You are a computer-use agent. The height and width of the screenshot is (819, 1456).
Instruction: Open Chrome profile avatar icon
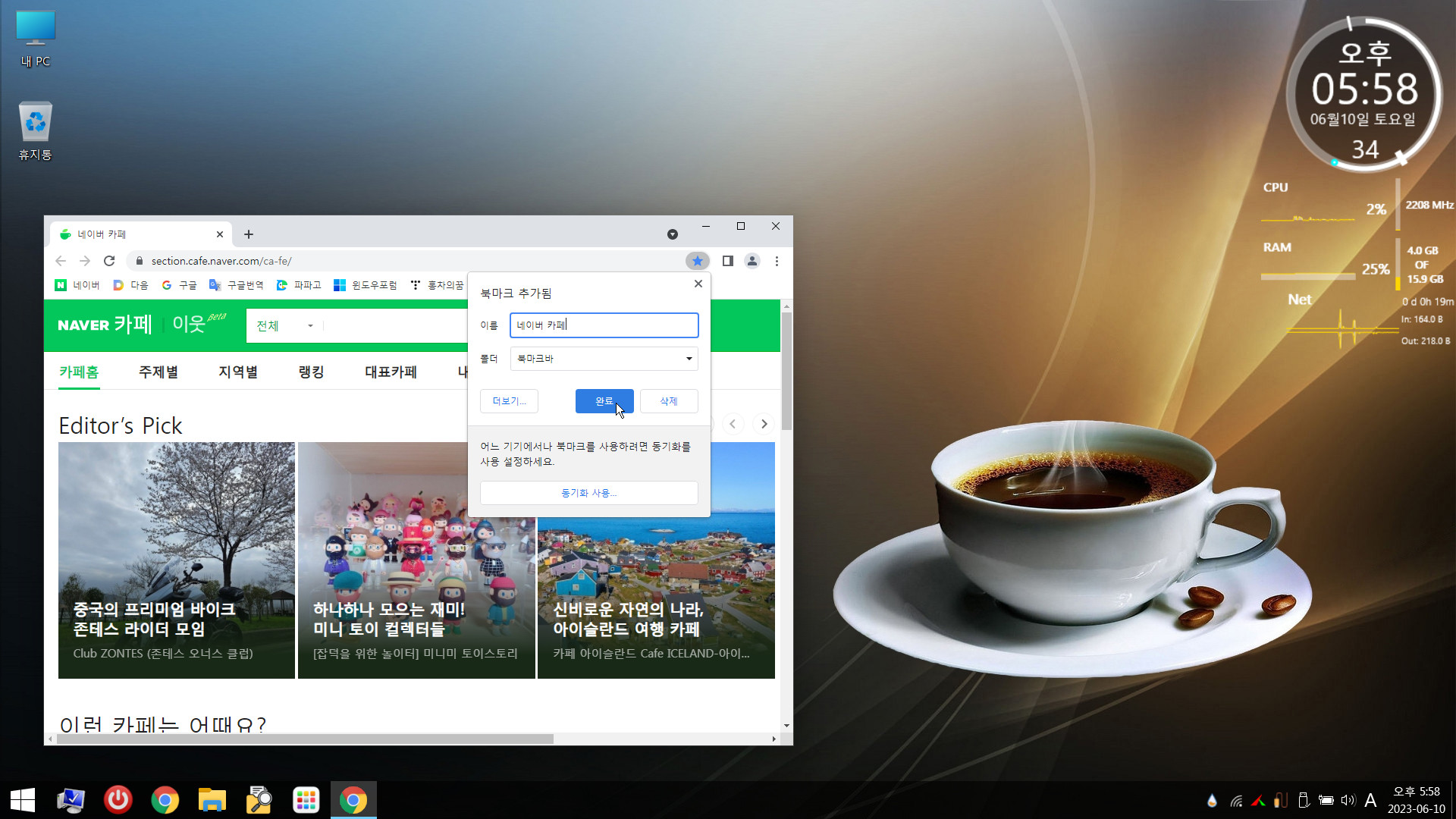[752, 261]
